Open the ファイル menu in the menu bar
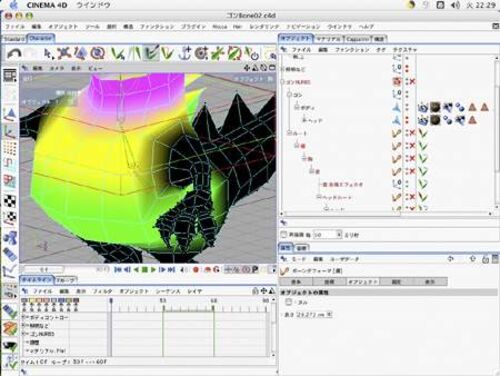The width and height of the screenshot is (500, 376). point(15,26)
